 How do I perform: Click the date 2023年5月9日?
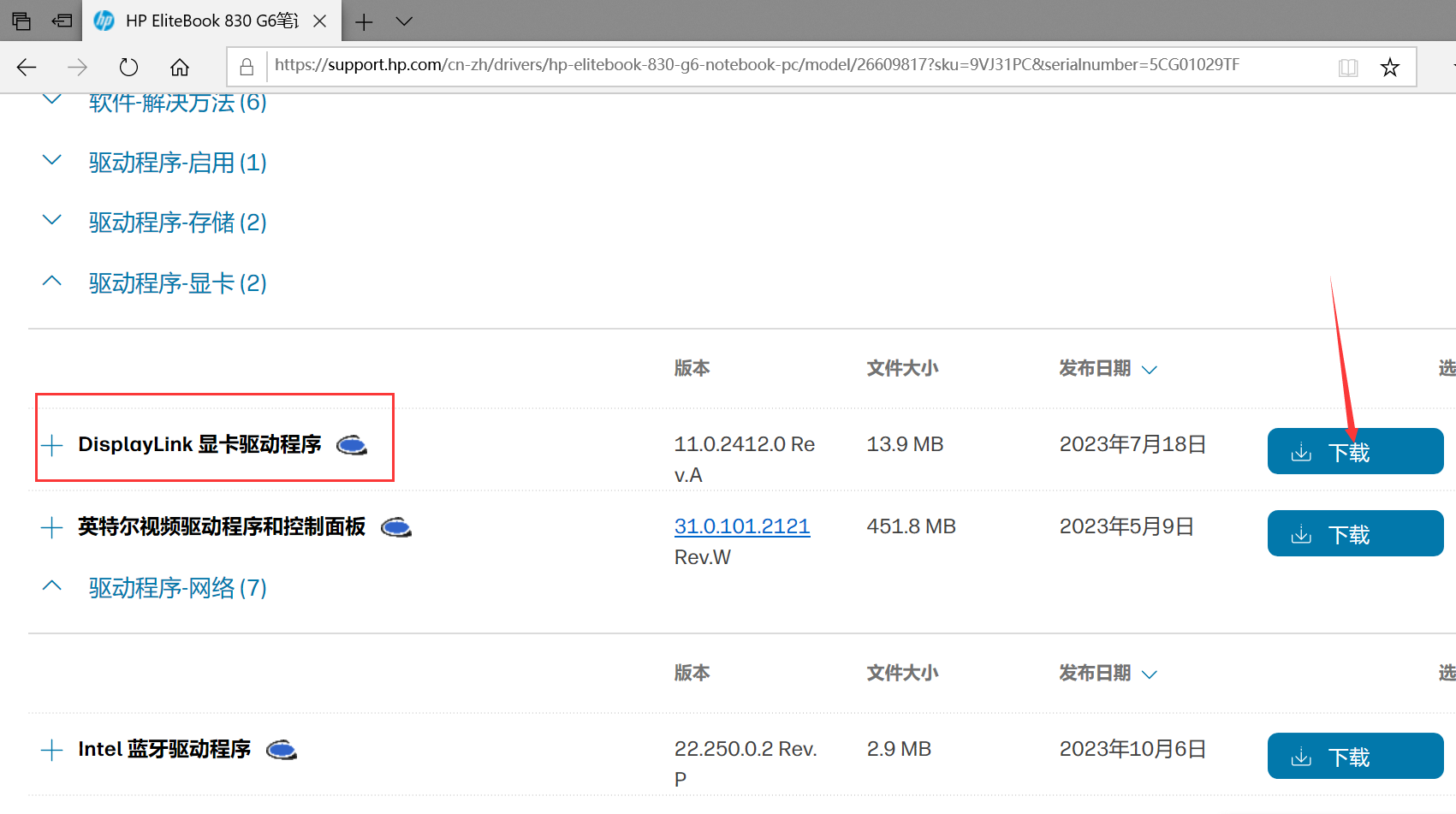tap(1126, 526)
